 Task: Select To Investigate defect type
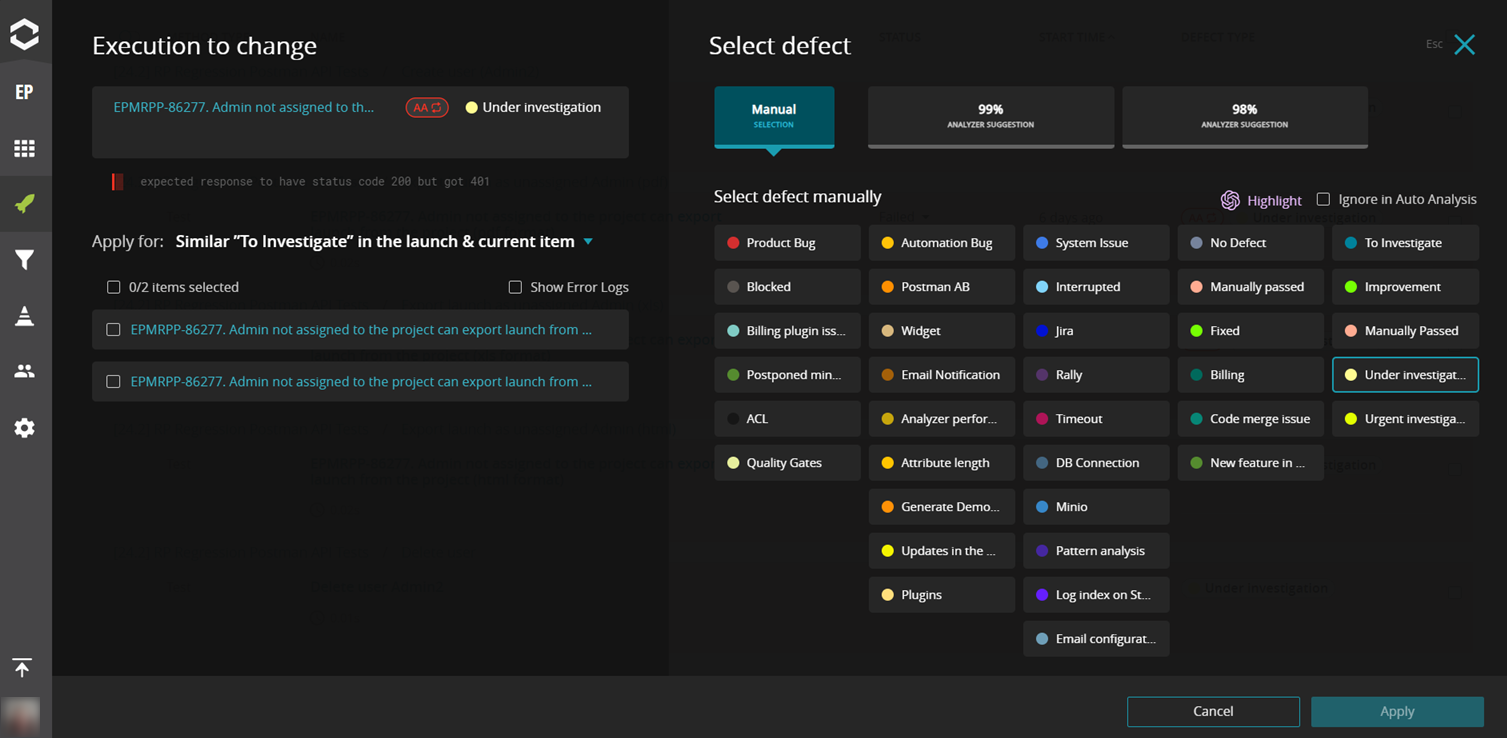(x=1405, y=243)
